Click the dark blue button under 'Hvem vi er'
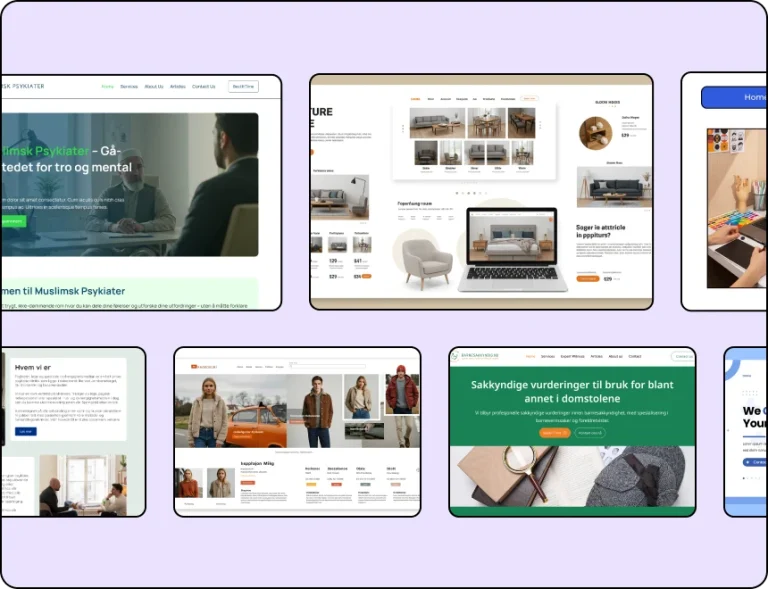768x589 pixels. pos(26,431)
